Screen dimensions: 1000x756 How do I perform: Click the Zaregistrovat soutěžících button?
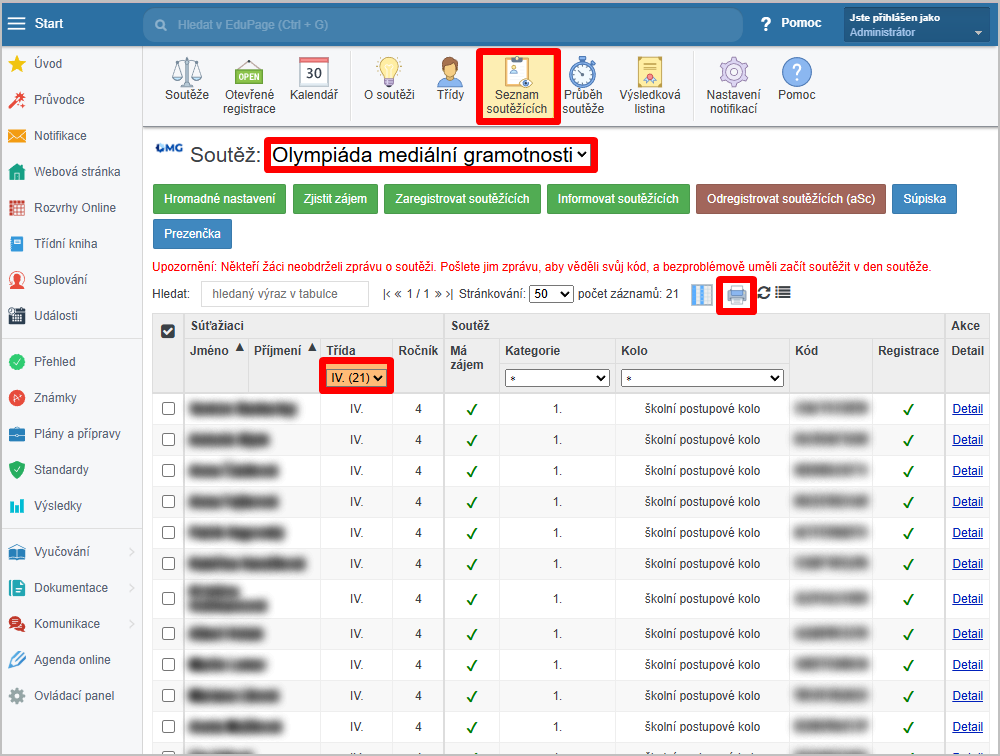pos(461,199)
